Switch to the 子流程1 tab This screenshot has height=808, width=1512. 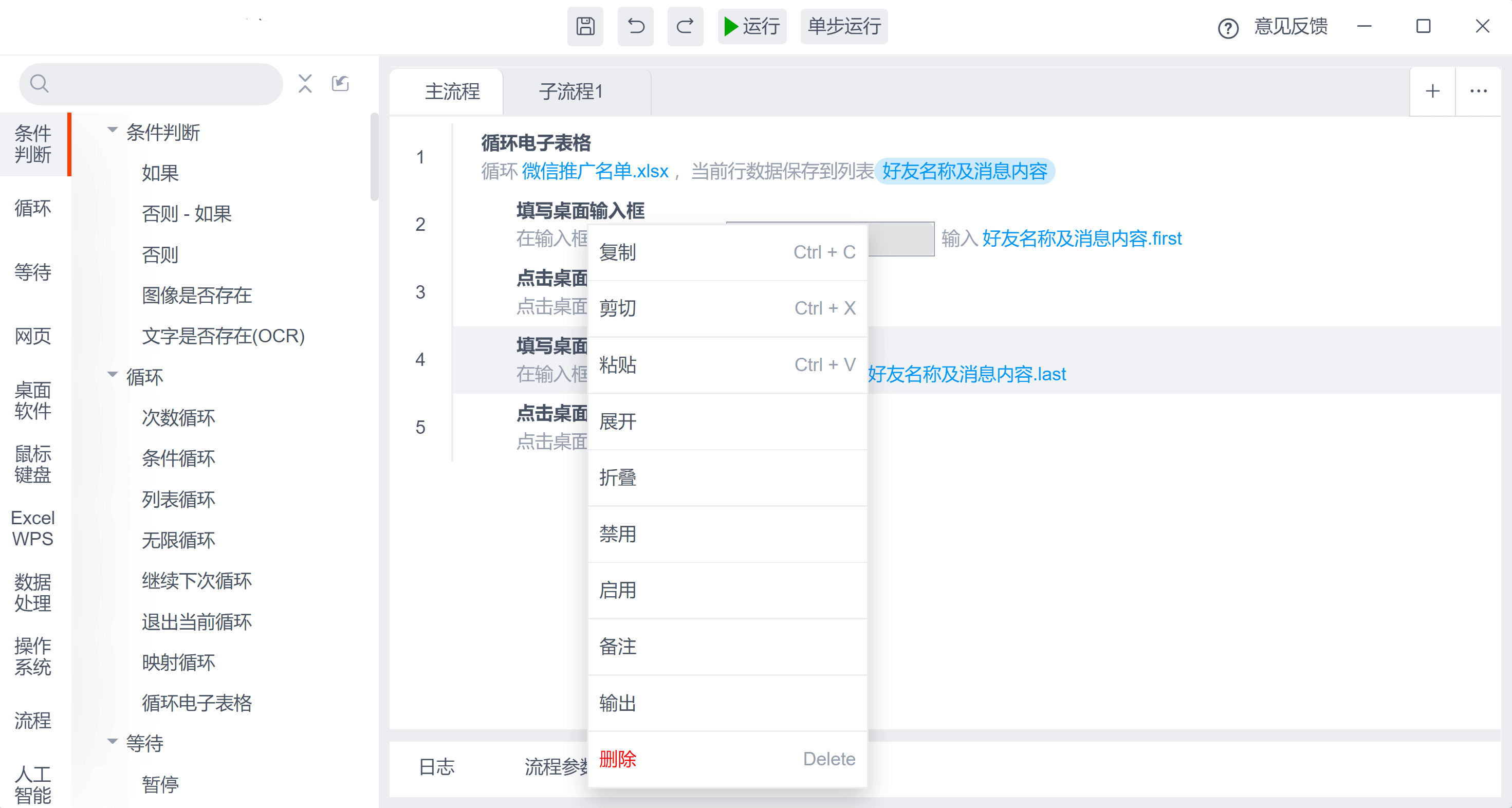coord(570,91)
